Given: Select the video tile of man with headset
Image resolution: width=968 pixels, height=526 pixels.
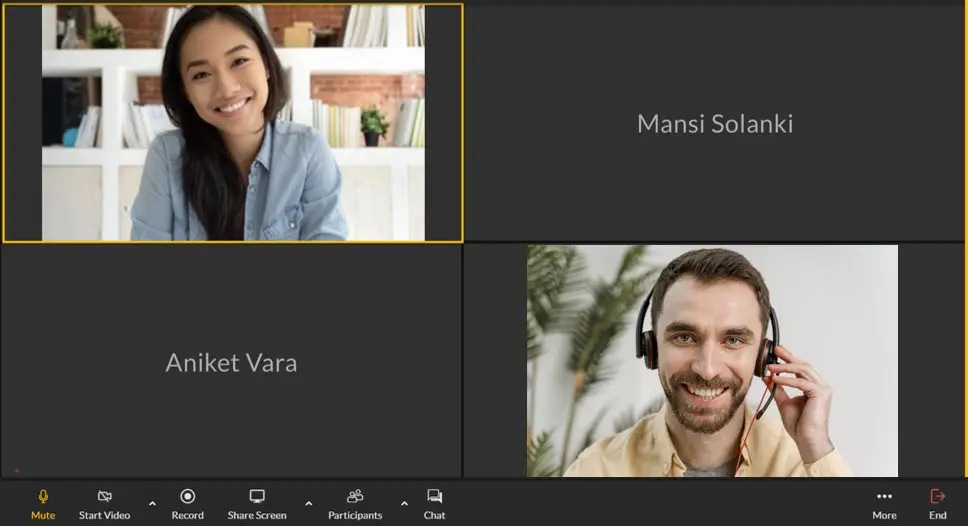Looking at the screenshot, I should (714, 361).
